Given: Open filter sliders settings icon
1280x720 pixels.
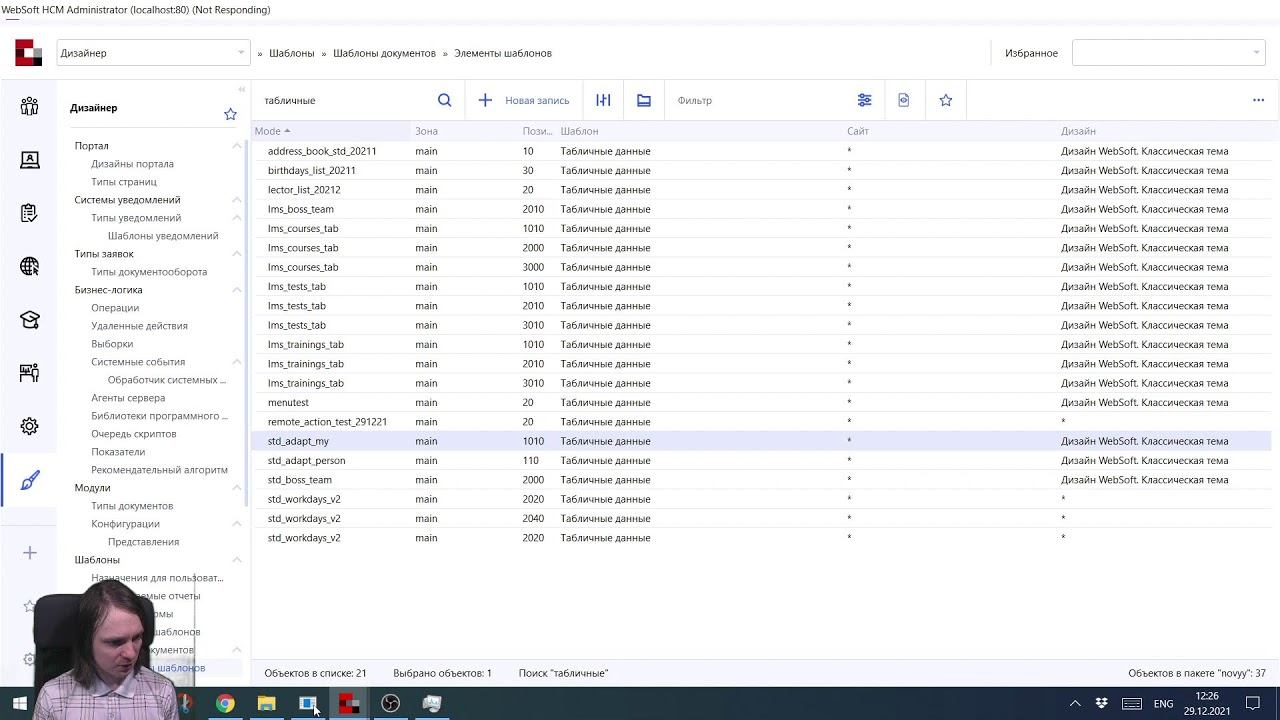Looking at the screenshot, I should point(865,100).
